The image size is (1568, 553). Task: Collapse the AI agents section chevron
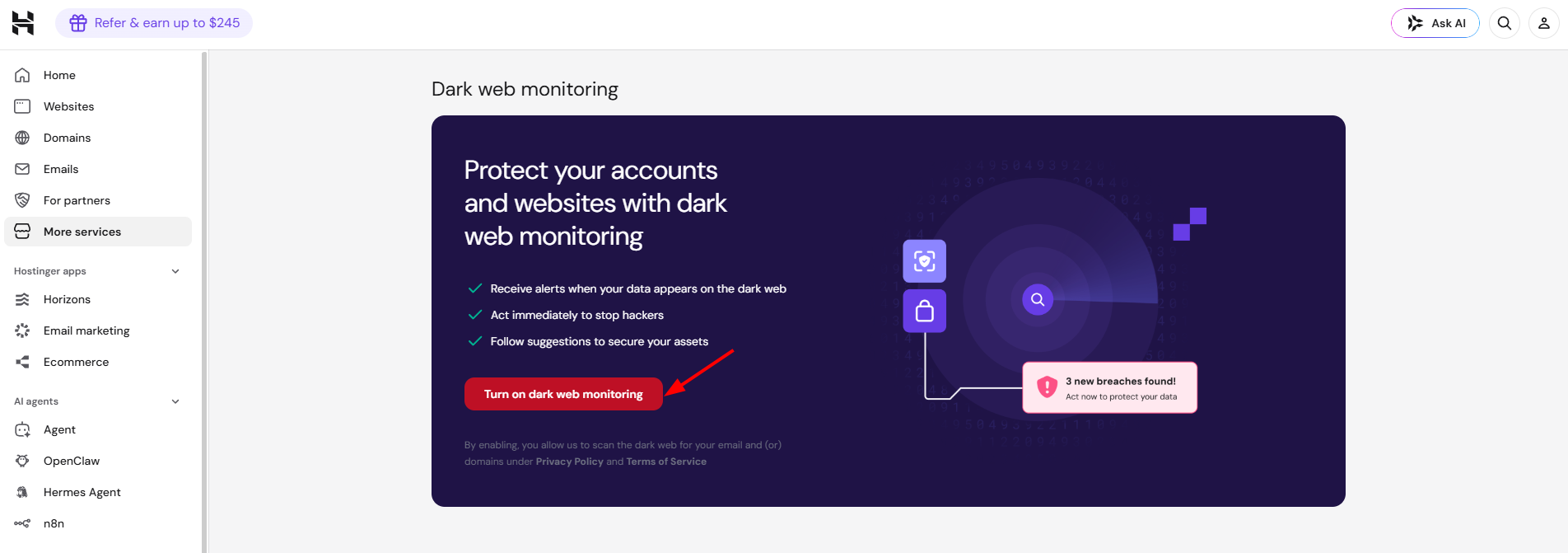click(175, 401)
